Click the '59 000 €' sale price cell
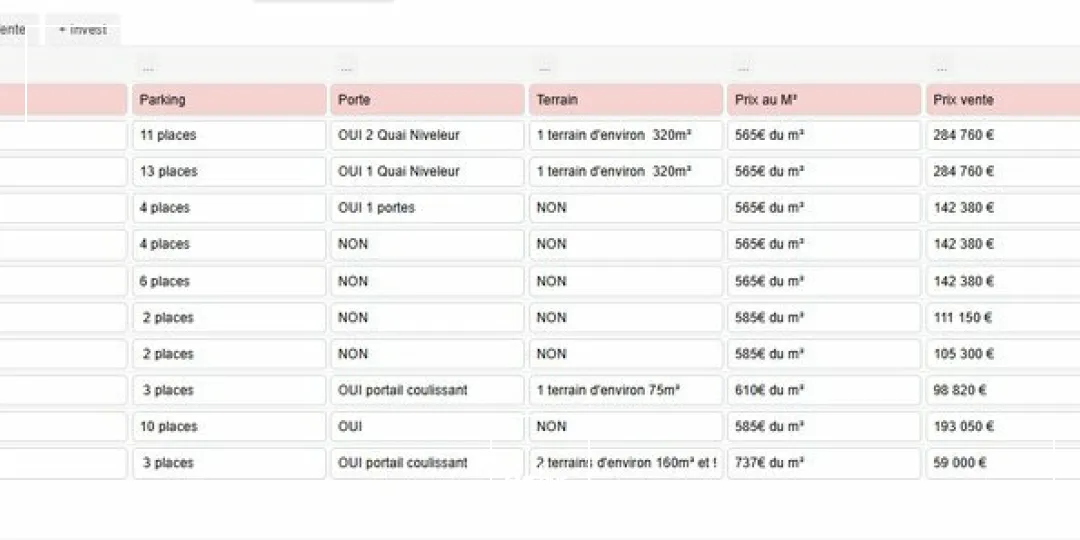The height and width of the screenshot is (540, 1080). click(x=1002, y=463)
